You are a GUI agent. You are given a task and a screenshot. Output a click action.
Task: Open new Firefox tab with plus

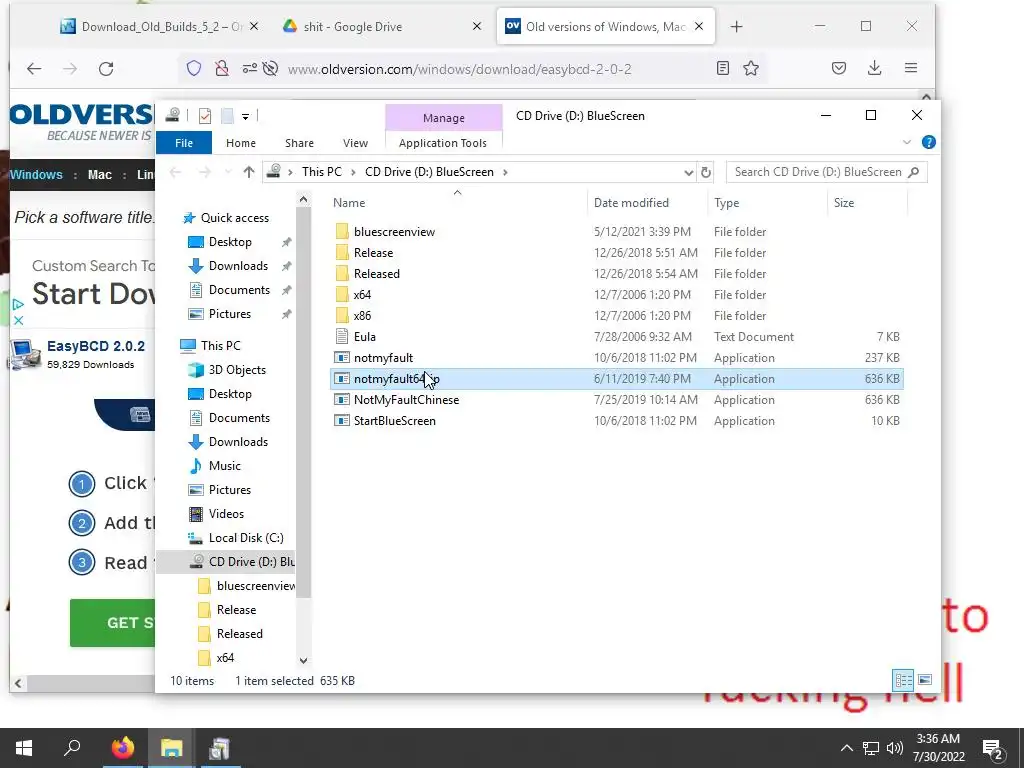pos(737,27)
